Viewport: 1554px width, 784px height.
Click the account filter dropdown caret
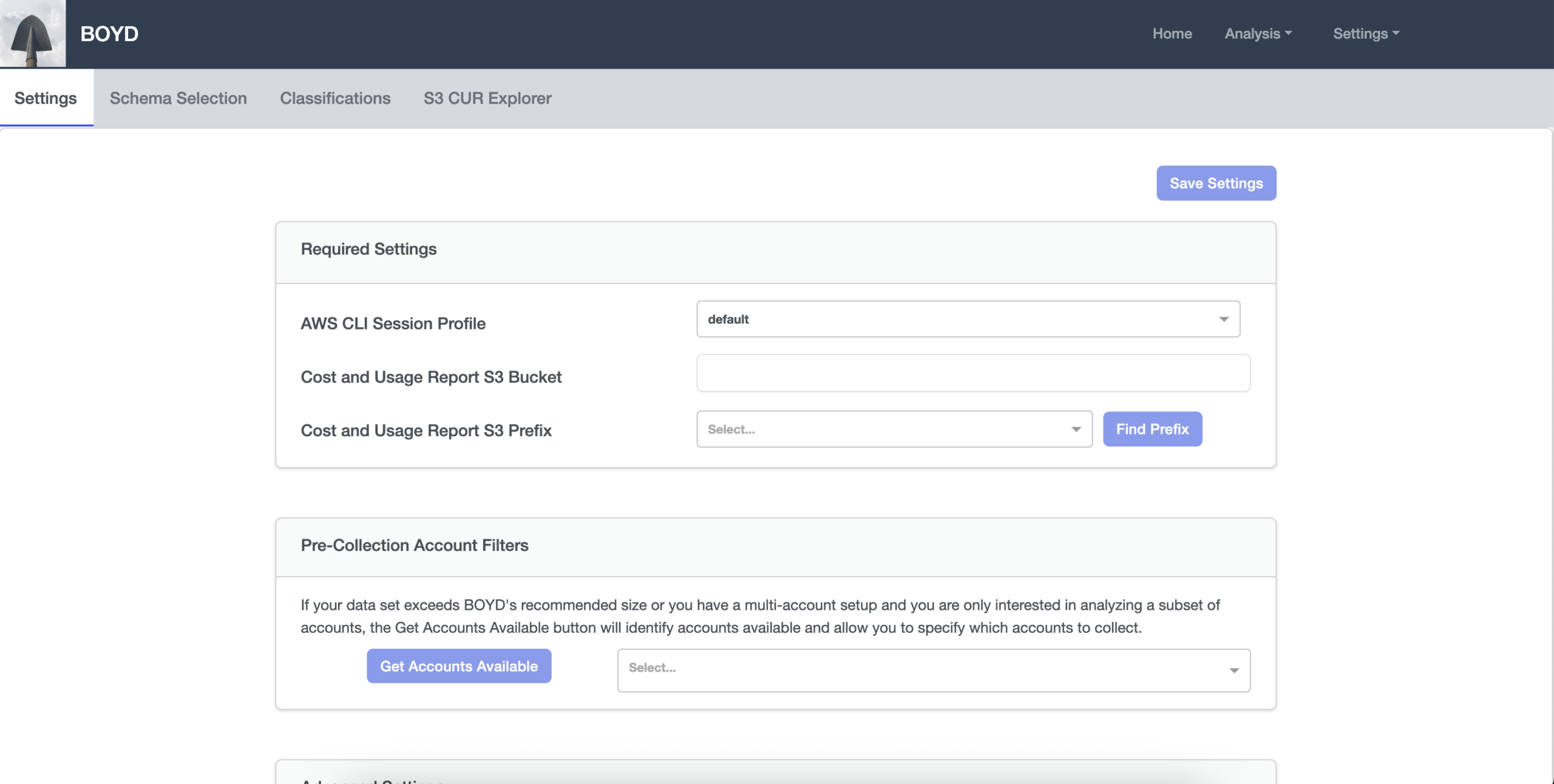(x=1233, y=671)
